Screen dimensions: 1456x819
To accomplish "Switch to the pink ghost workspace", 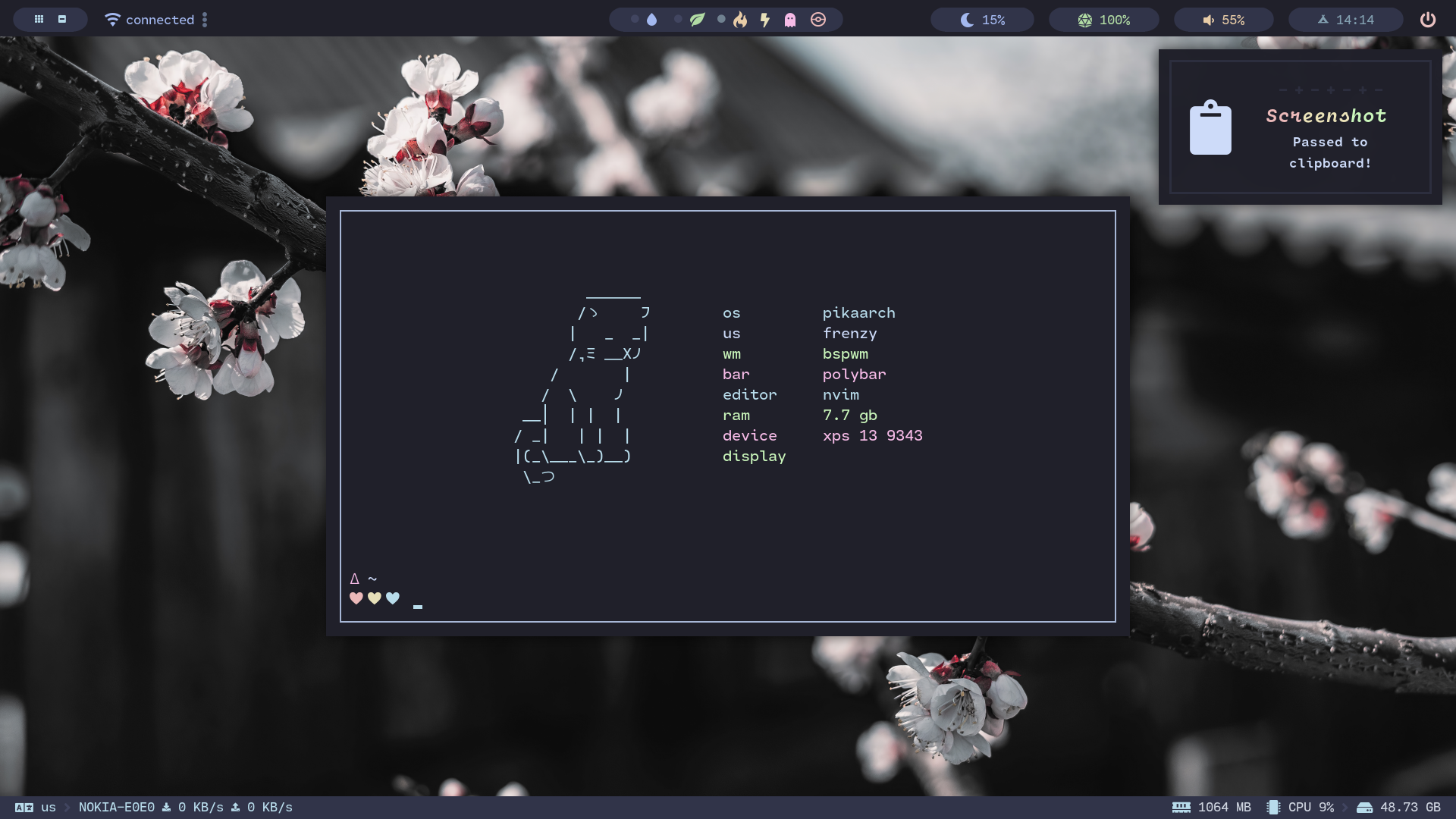I will 790,20.
